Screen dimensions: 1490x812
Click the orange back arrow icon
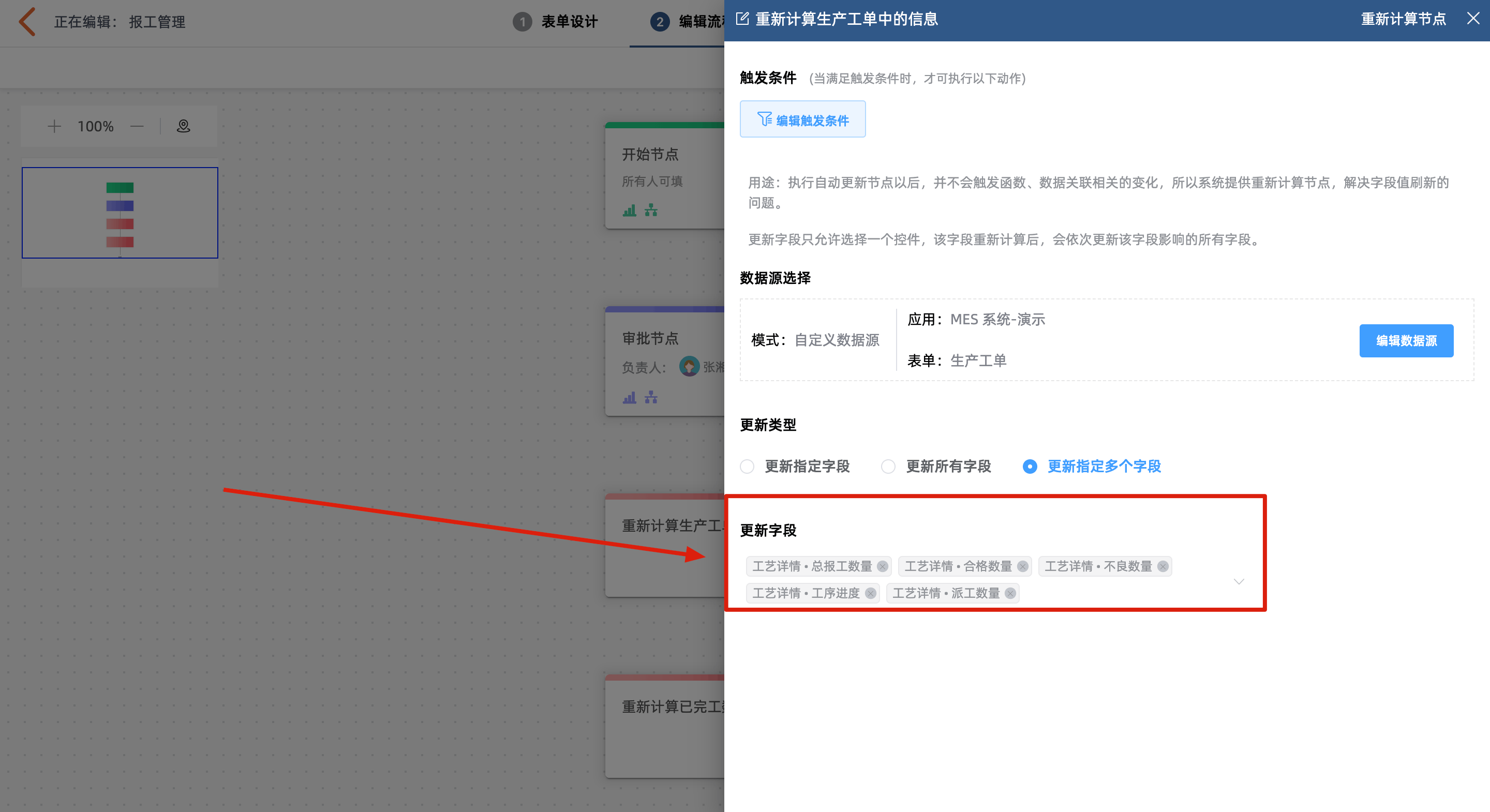tap(26, 22)
